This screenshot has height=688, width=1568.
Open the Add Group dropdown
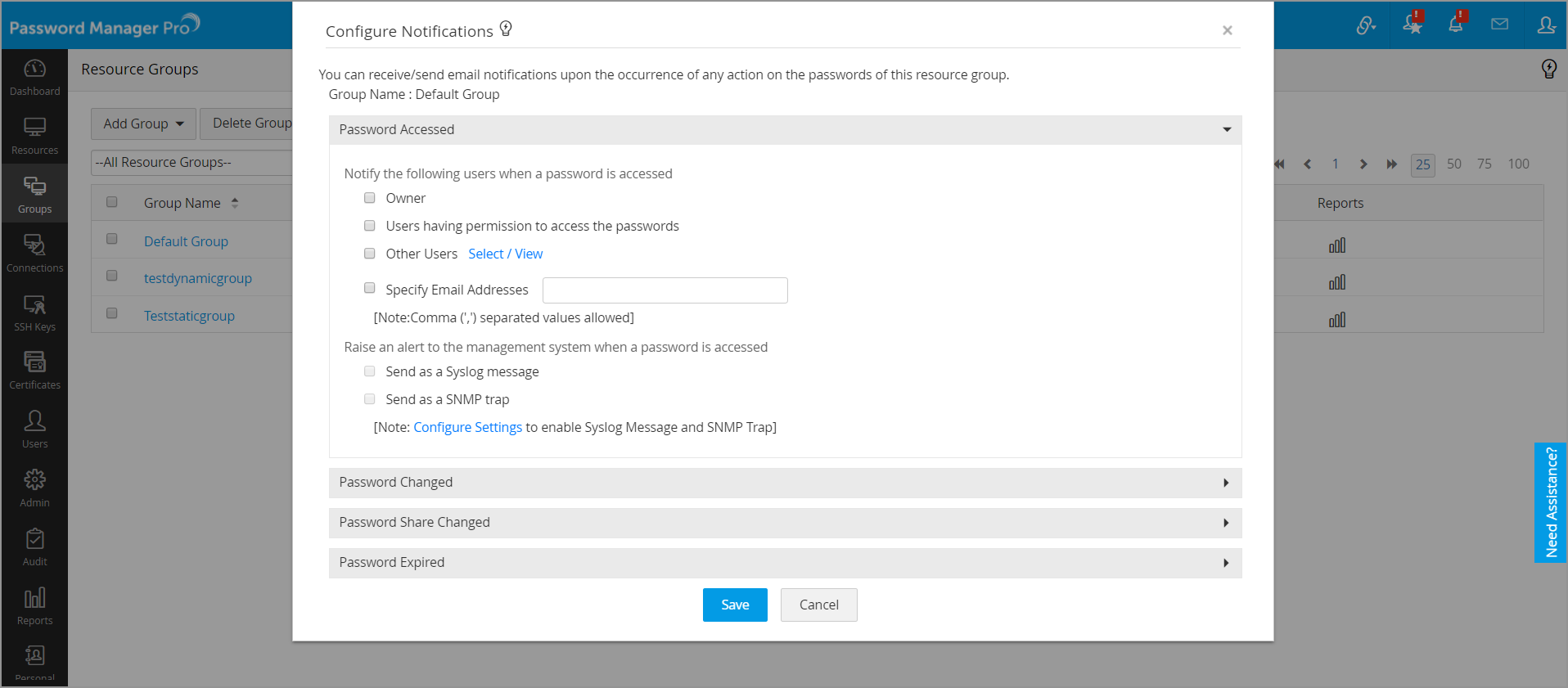point(143,124)
